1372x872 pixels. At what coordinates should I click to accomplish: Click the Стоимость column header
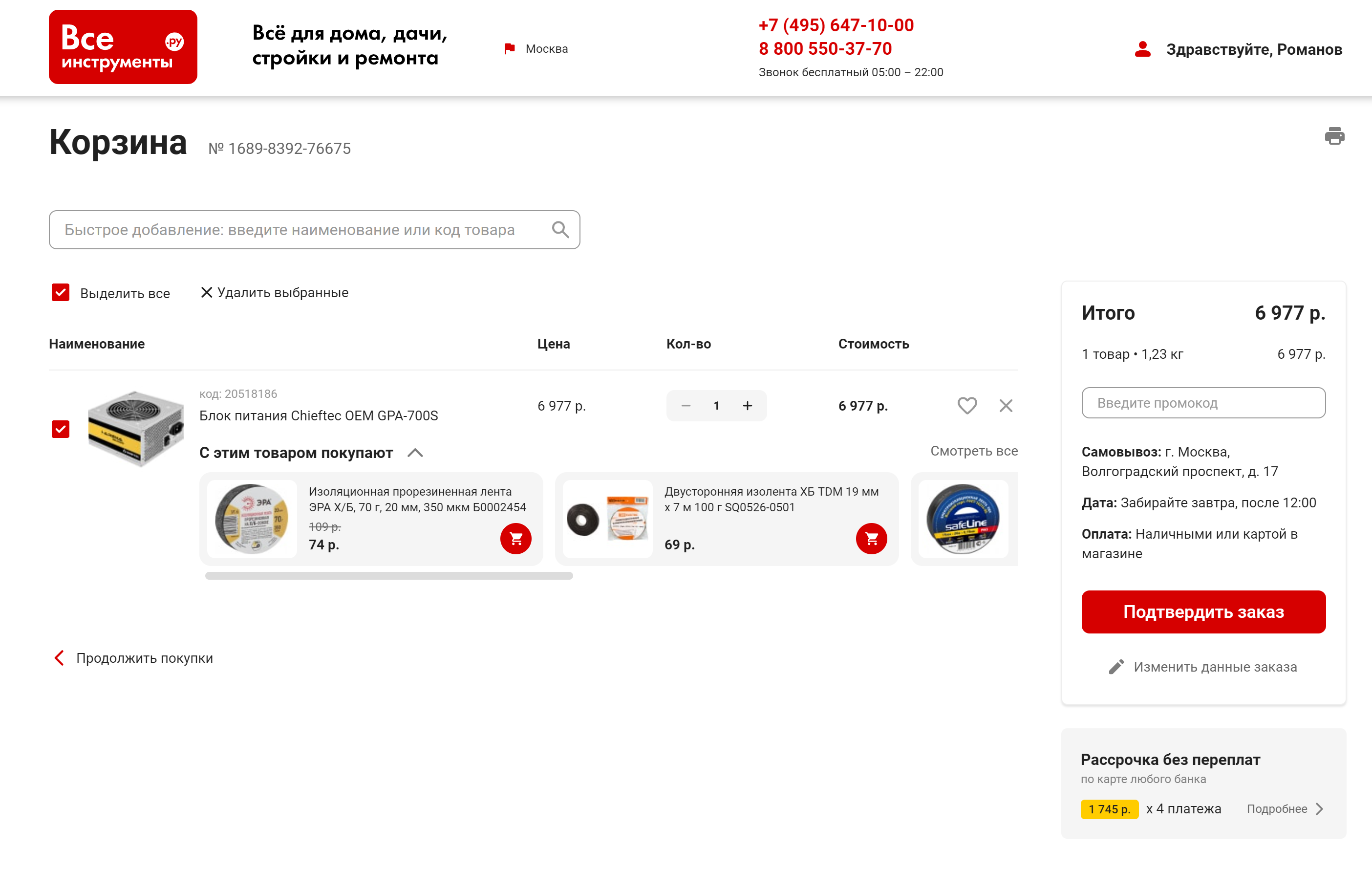pos(874,344)
